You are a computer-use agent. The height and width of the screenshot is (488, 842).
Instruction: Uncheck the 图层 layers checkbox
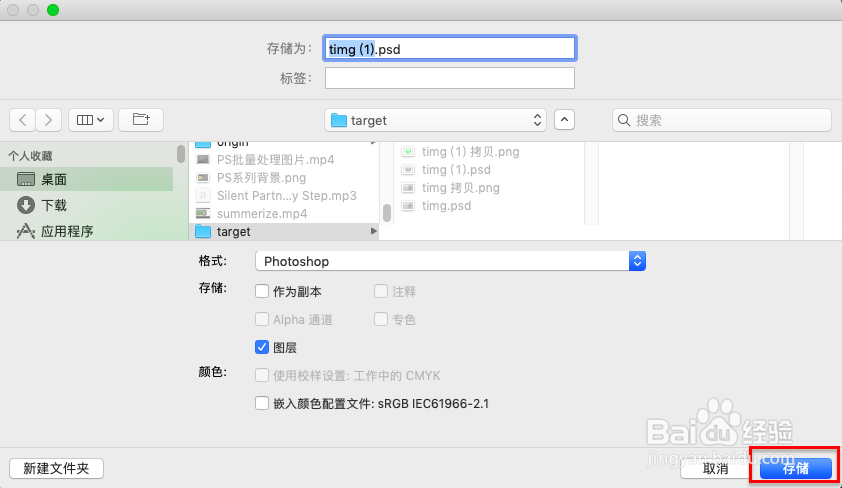point(262,347)
